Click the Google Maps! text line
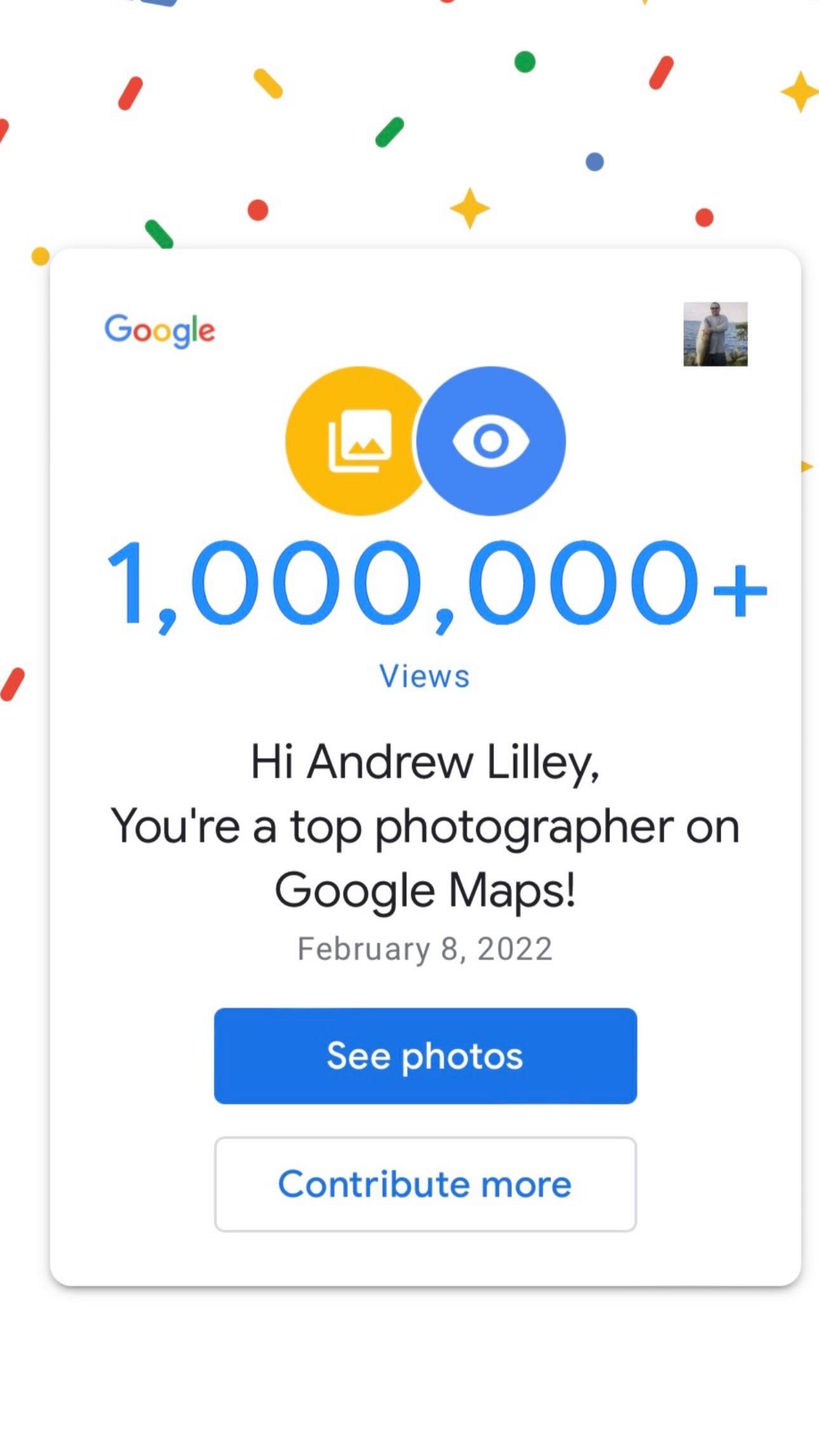Image resolution: width=819 pixels, height=1456 pixels. pyautogui.click(x=425, y=891)
